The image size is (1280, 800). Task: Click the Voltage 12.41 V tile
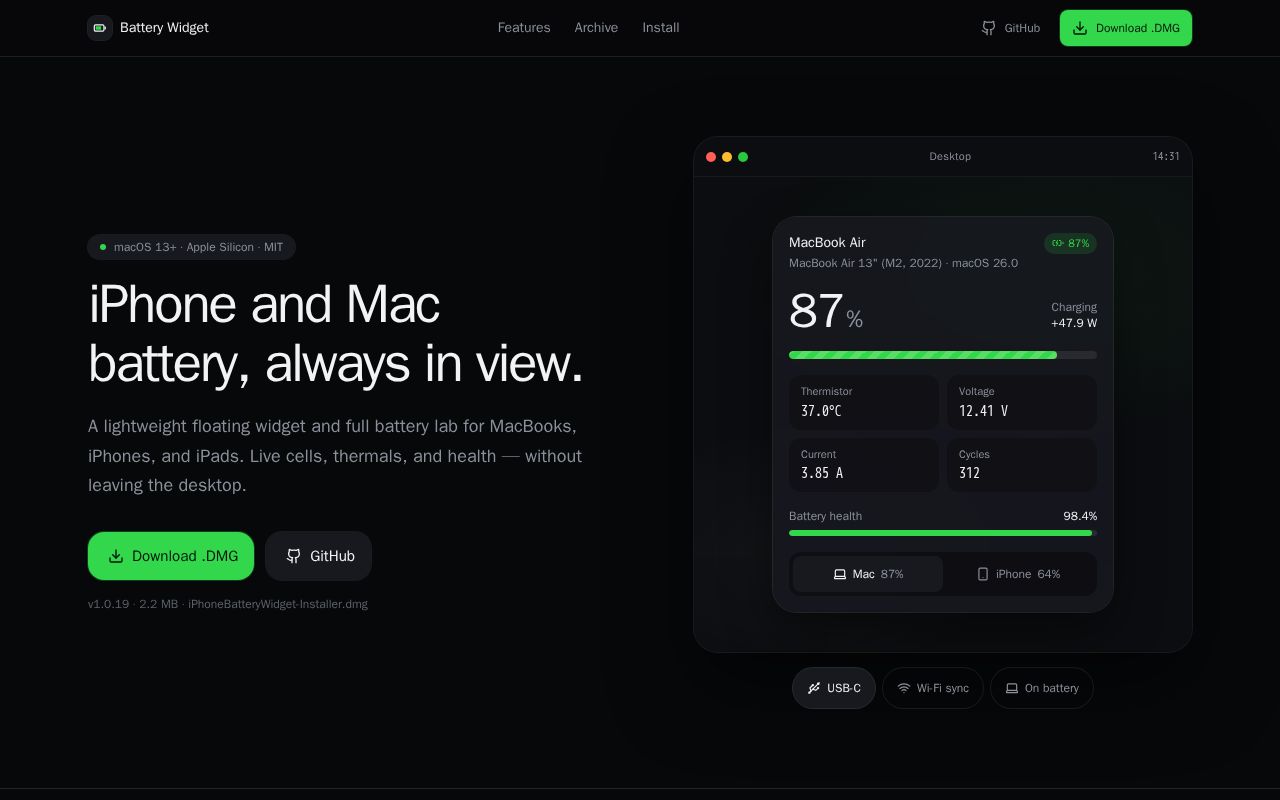pos(1022,402)
